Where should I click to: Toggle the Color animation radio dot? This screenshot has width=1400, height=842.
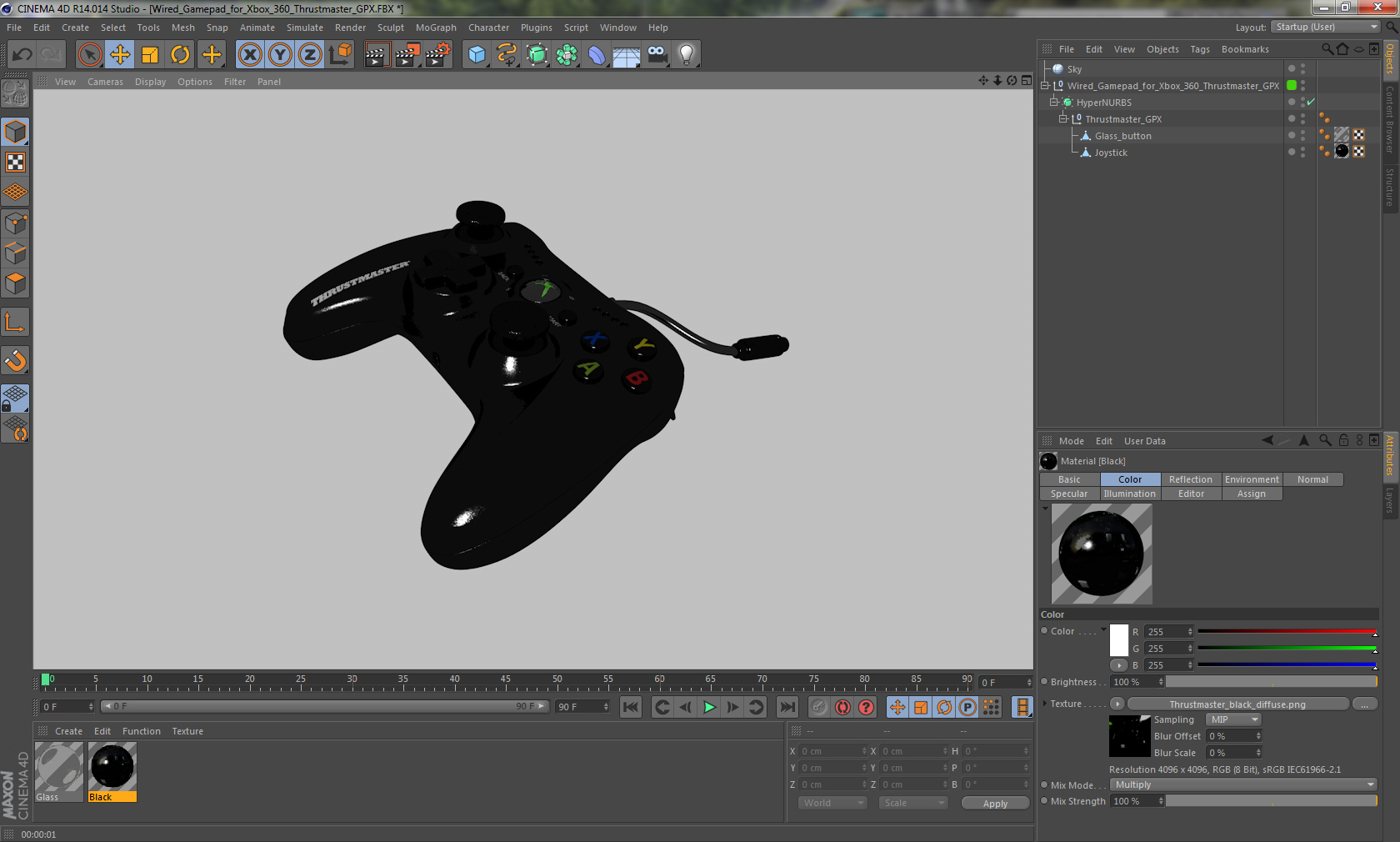pyautogui.click(x=1044, y=631)
